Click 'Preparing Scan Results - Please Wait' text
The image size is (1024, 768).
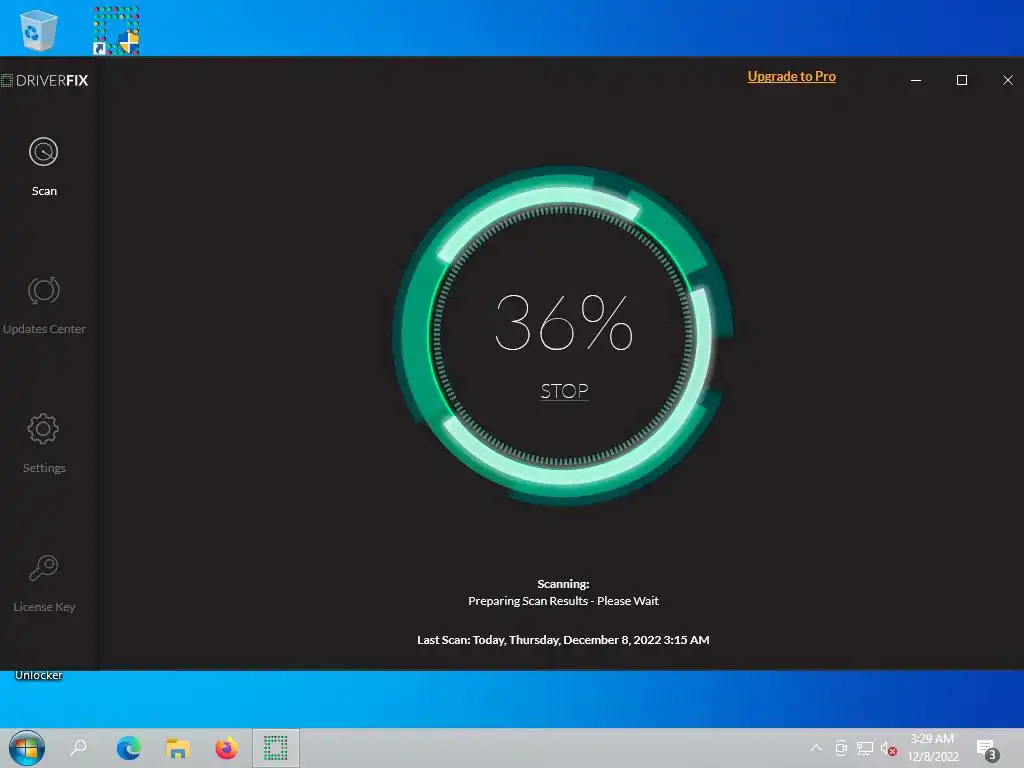pyautogui.click(x=563, y=601)
